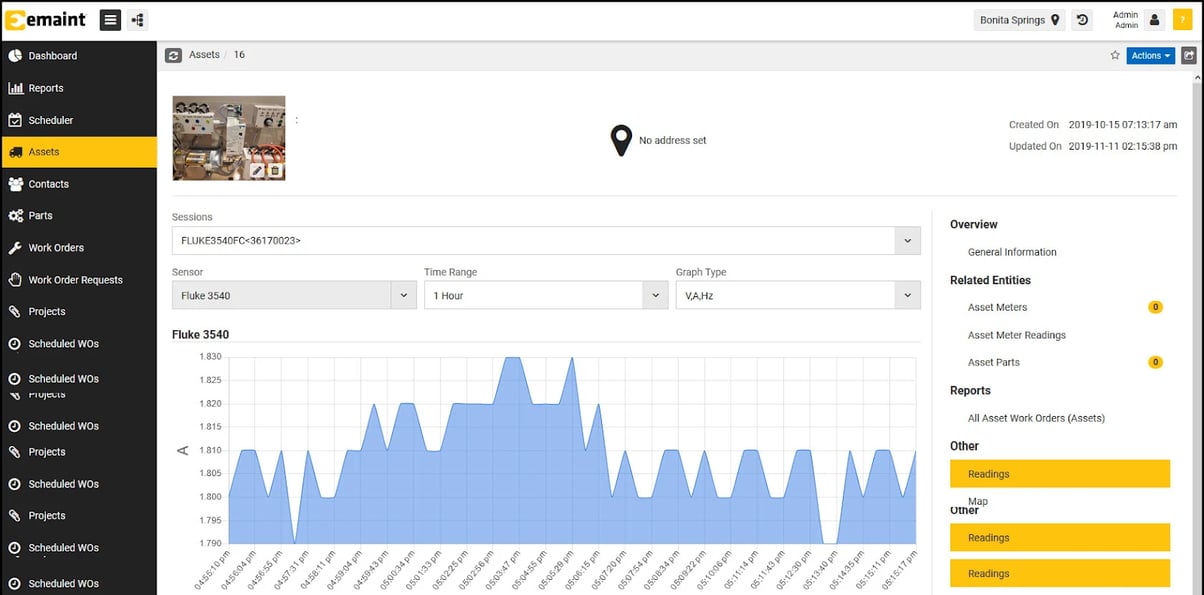Click the location pin in the Bonita Springs selector

pyautogui.click(x=1053, y=19)
